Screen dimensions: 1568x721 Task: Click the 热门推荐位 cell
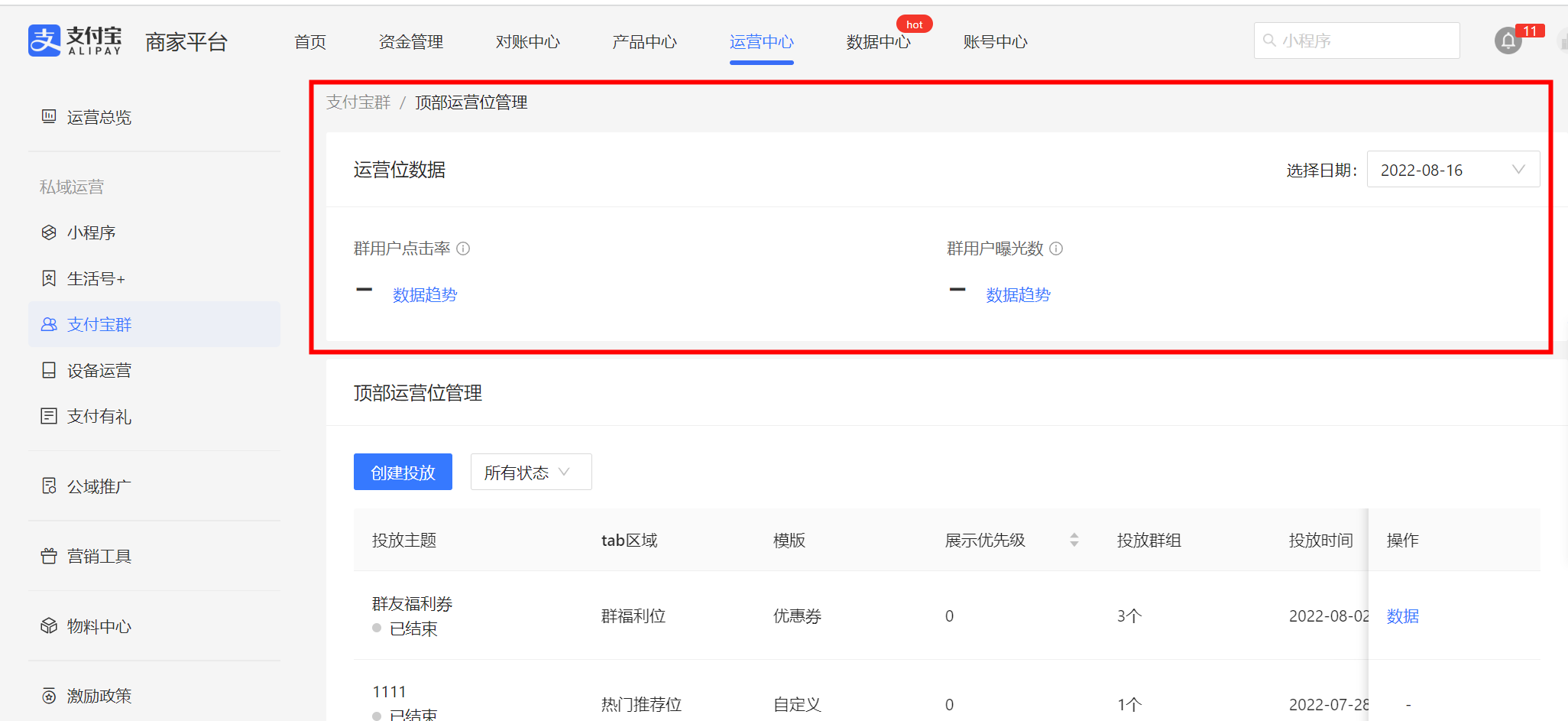click(641, 704)
